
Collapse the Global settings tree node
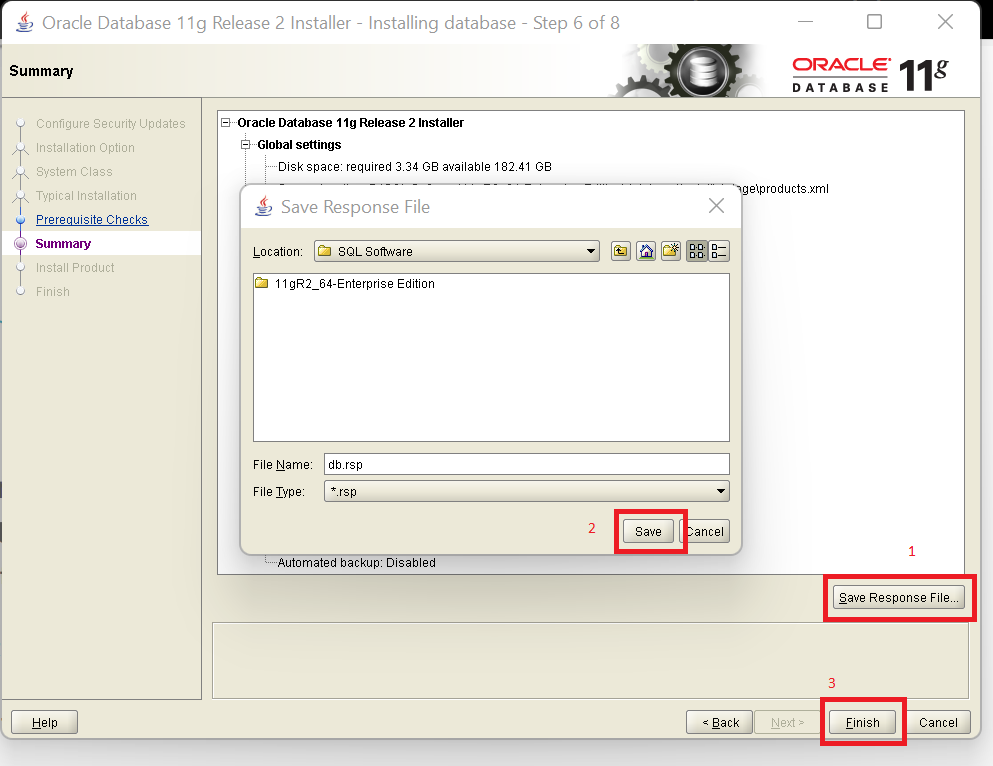[x=246, y=144]
